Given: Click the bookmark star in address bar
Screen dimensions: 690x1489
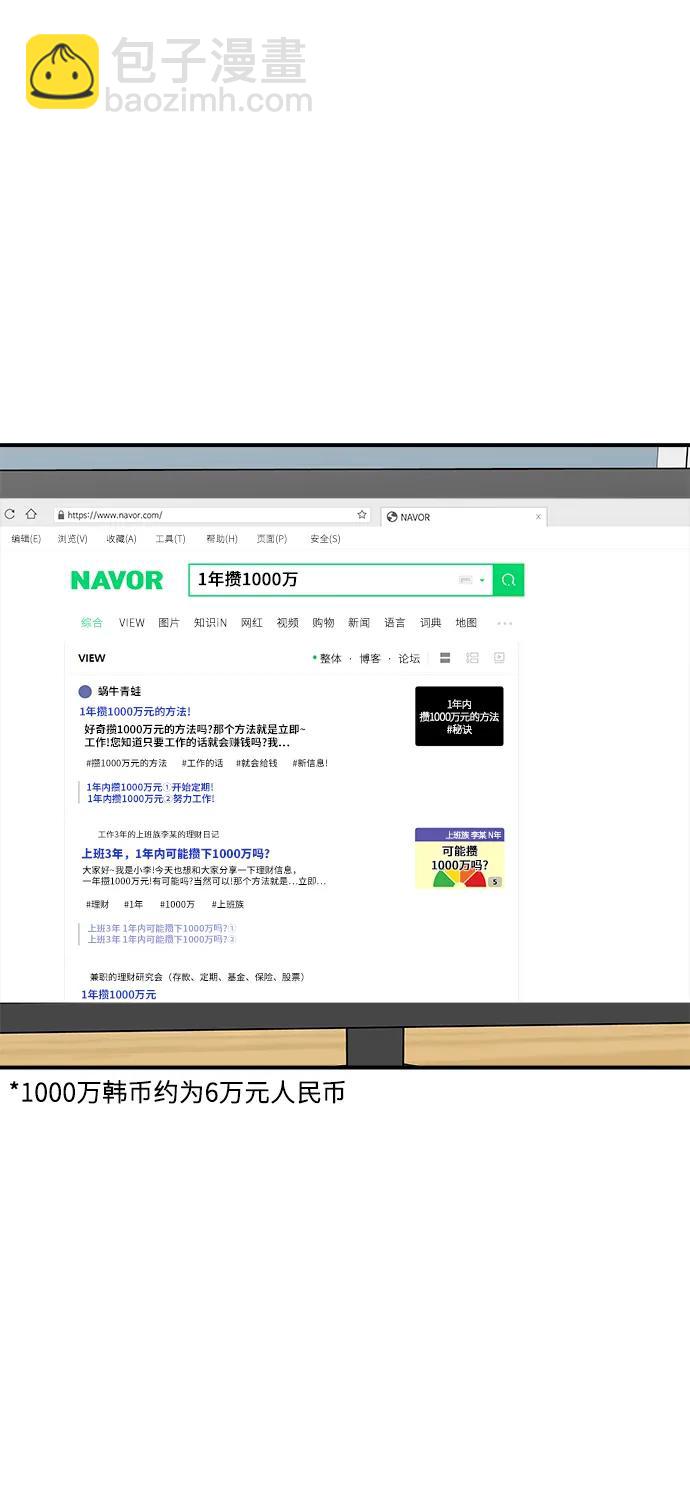Looking at the screenshot, I should tap(362, 515).
